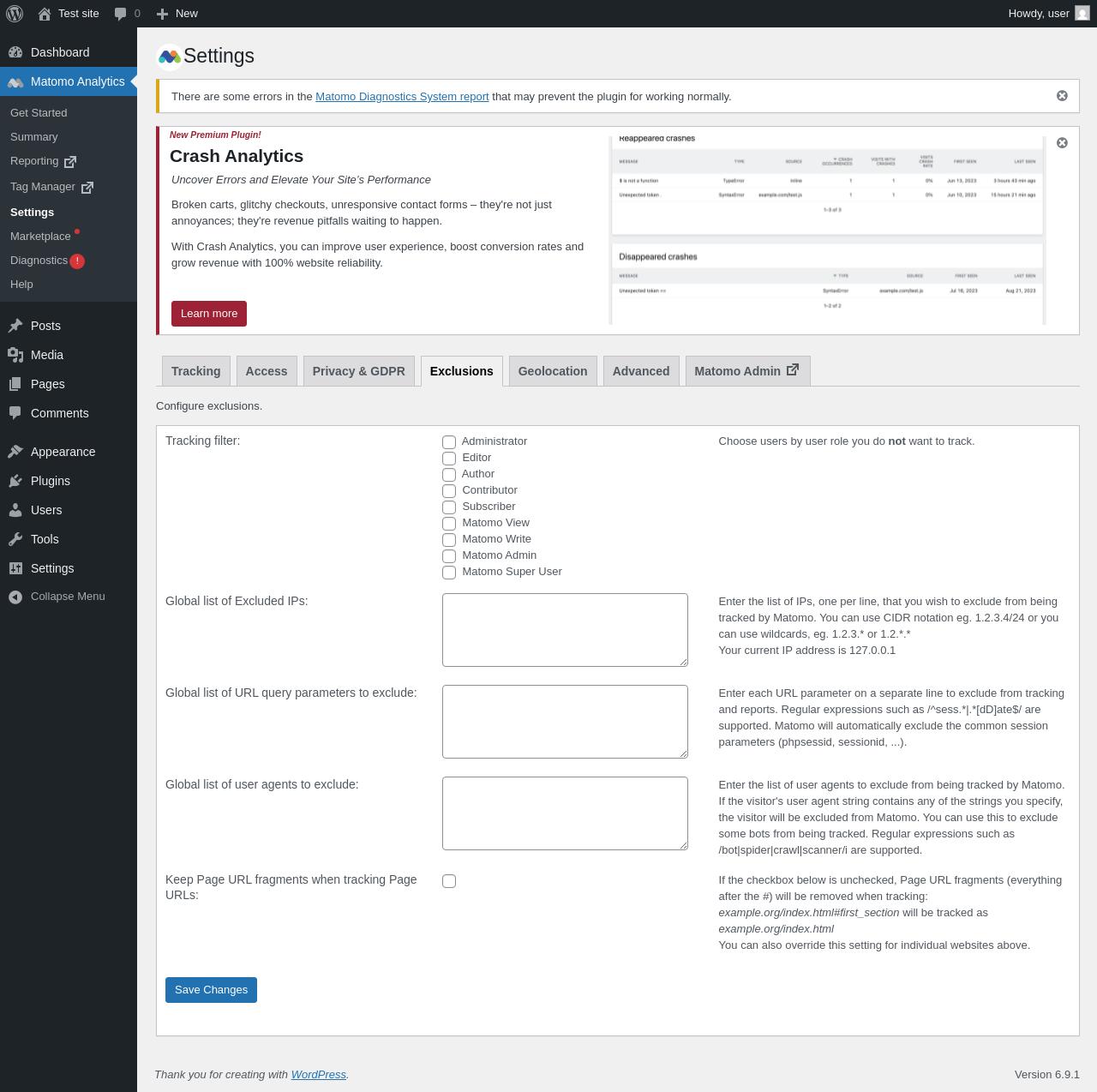1097x1092 pixels.
Task: Check the Contributor tracking filter checkbox
Action: [449, 491]
